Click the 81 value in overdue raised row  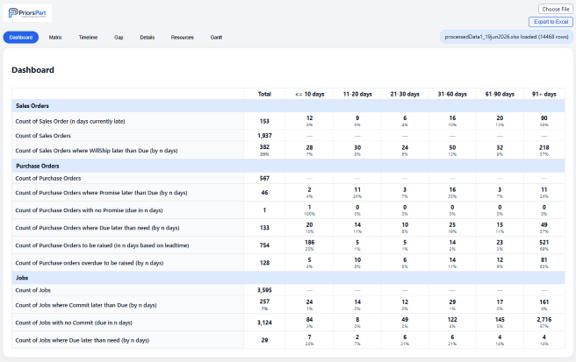point(544,260)
